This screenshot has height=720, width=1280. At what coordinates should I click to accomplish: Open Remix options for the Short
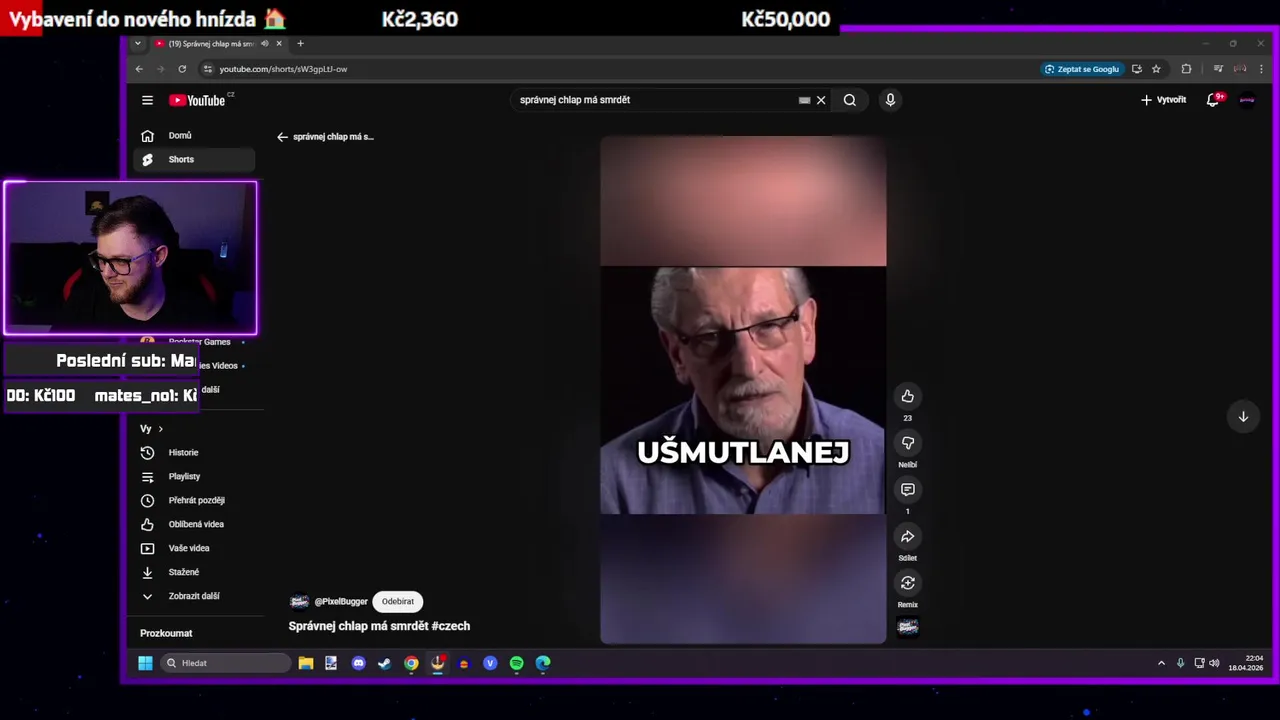(907, 583)
